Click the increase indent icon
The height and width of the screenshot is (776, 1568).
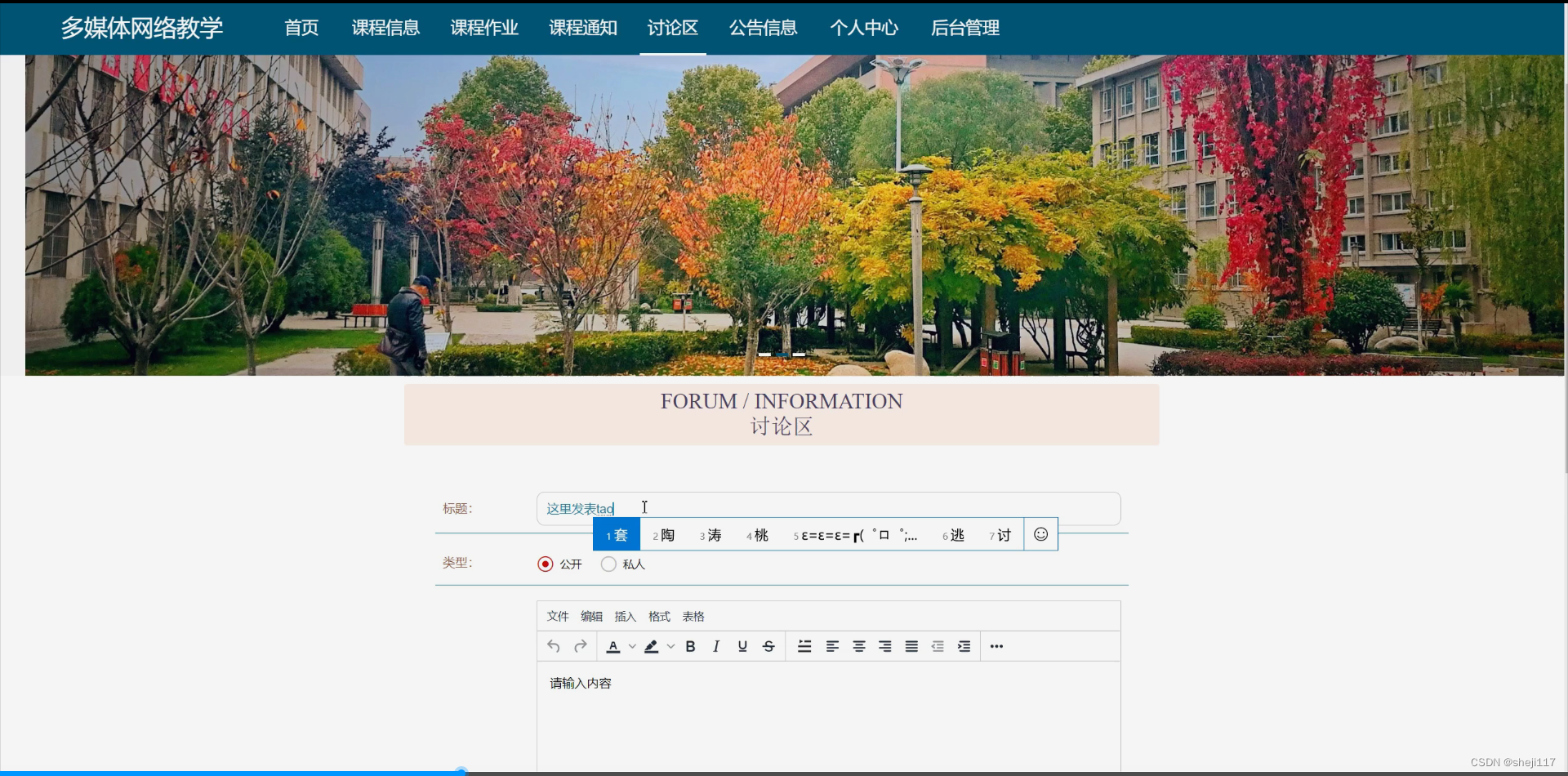coord(964,645)
